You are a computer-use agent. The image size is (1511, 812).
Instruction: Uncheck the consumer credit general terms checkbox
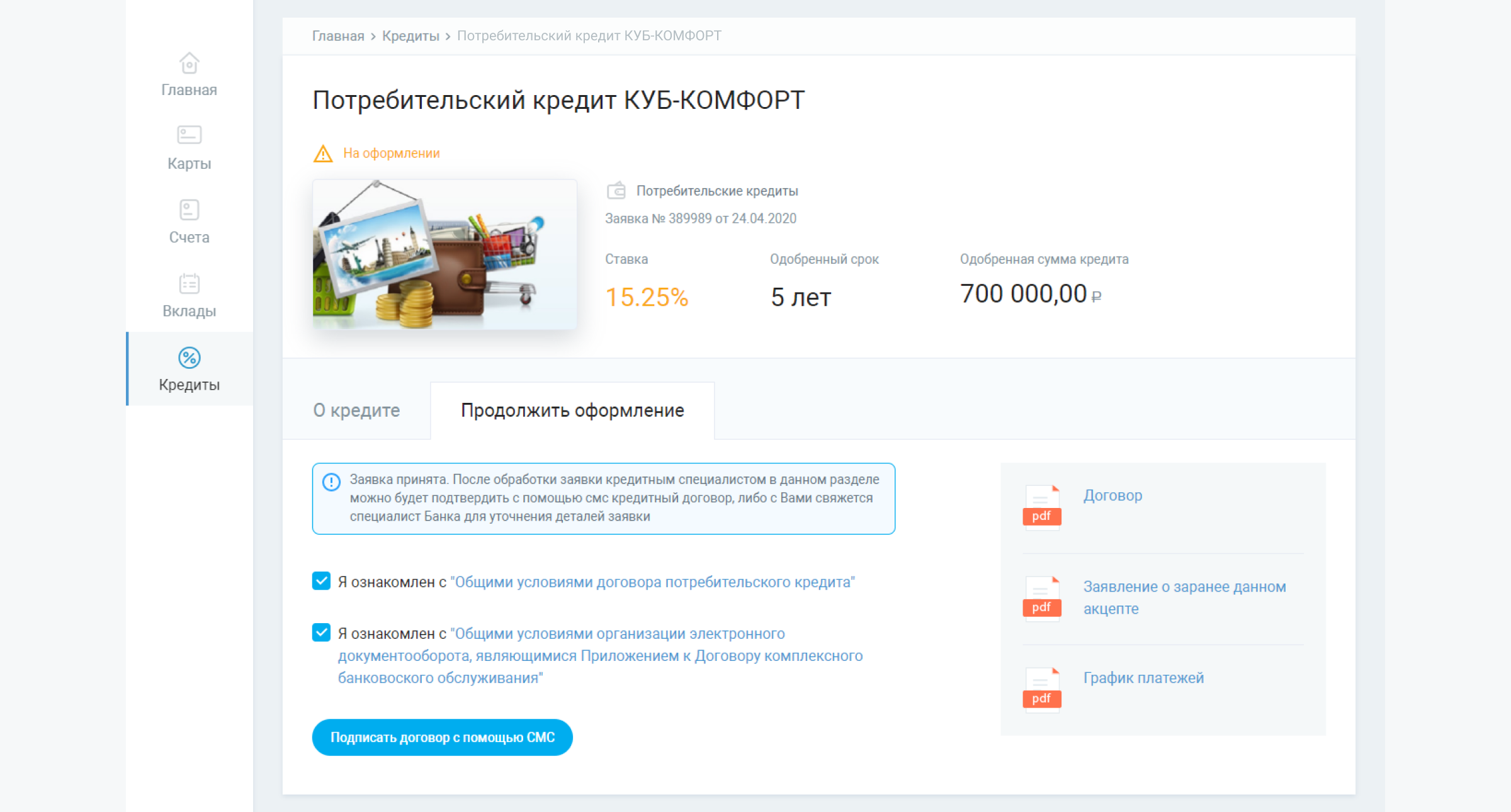coord(321,580)
